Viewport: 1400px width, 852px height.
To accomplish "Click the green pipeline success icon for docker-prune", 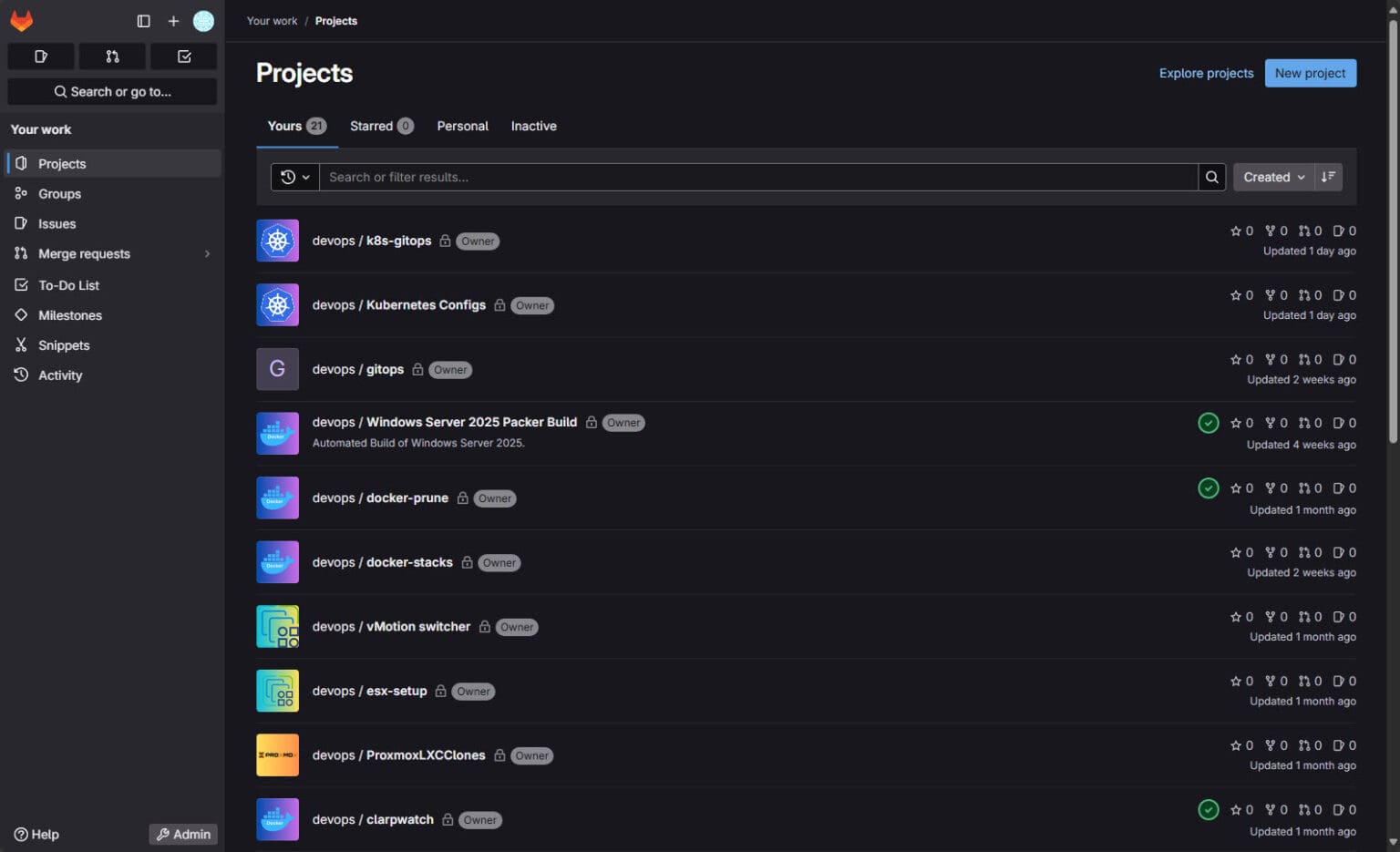I will (x=1208, y=488).
